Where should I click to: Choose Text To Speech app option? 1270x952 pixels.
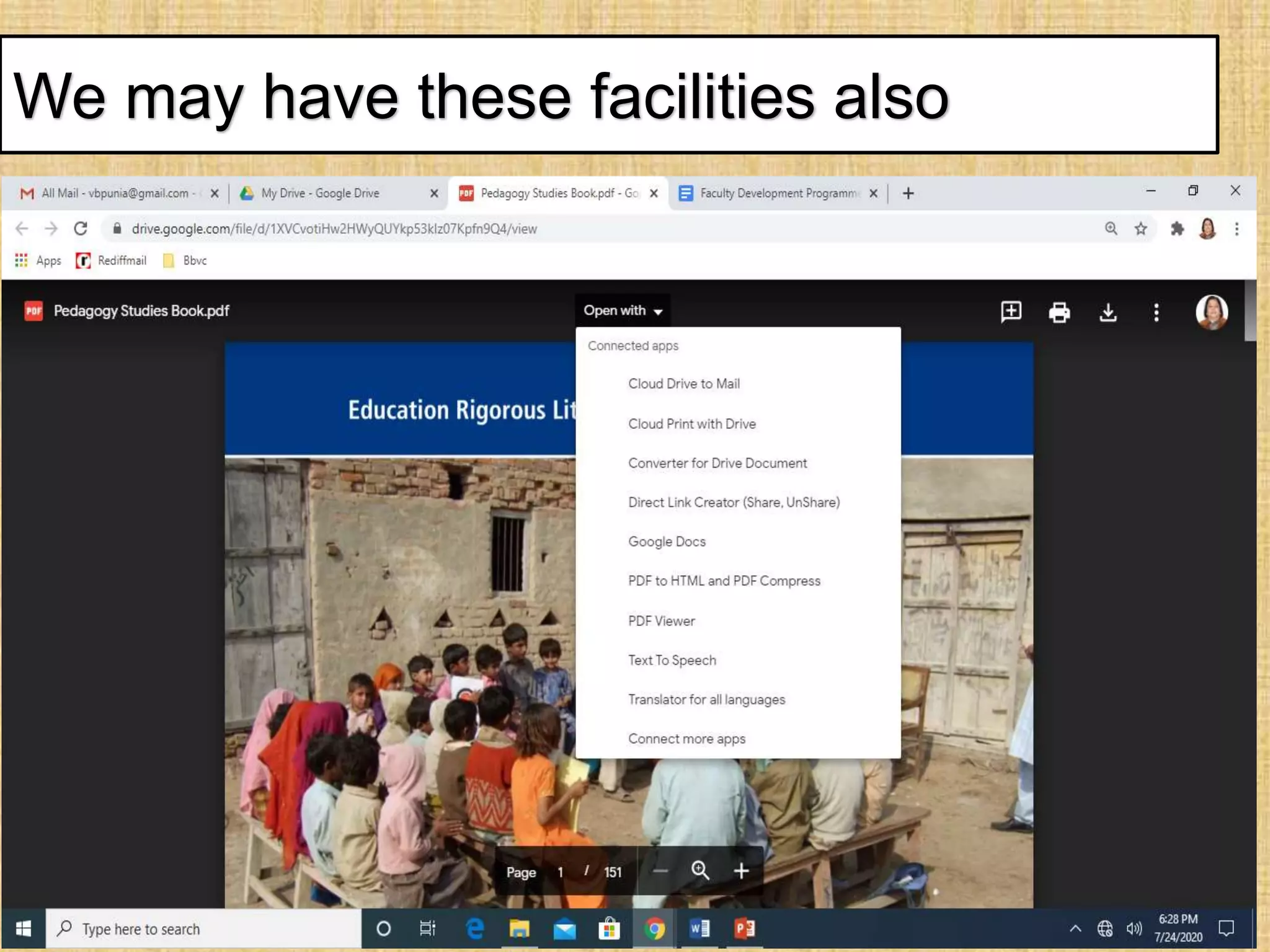[x=672, y=660]
